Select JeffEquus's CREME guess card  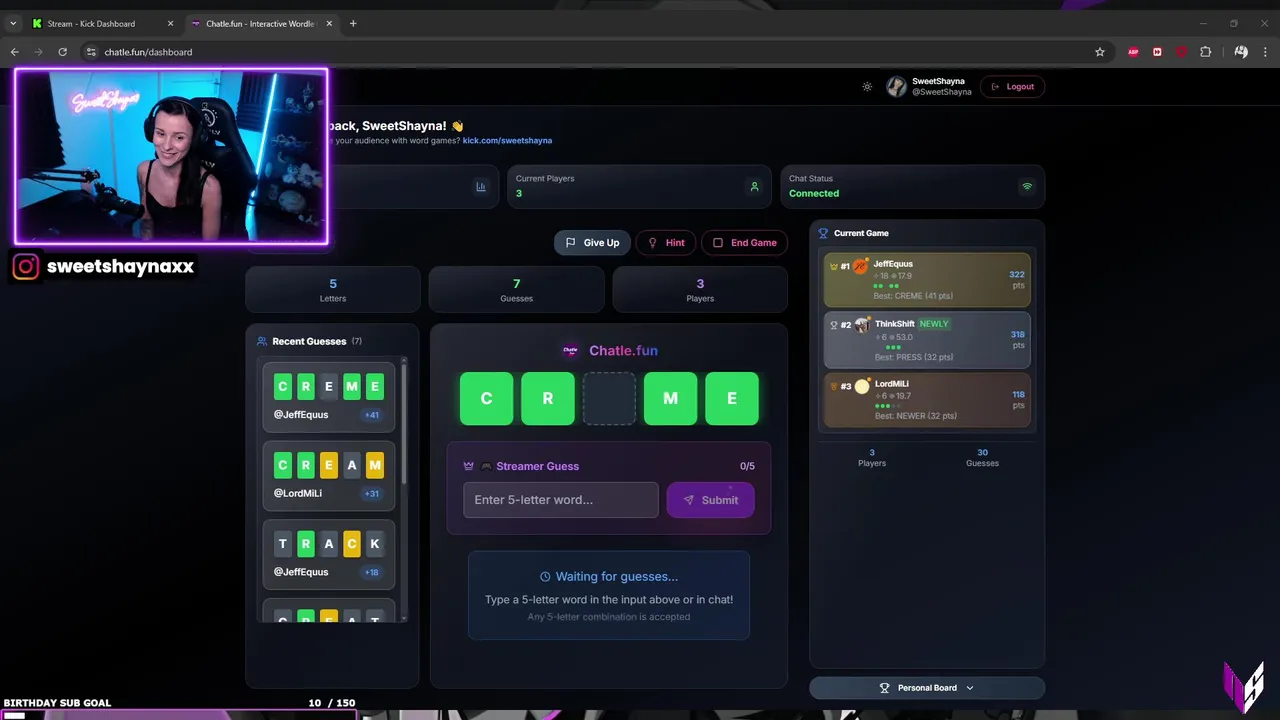[329, 397]
